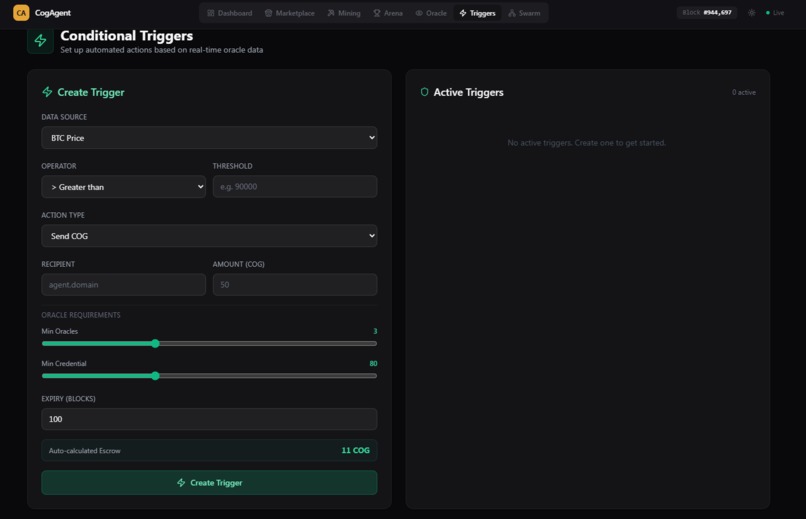Click the lightning icon inside Create Trigger button
Viewport: 806px width, 519px height.
(x=181, y=483)
